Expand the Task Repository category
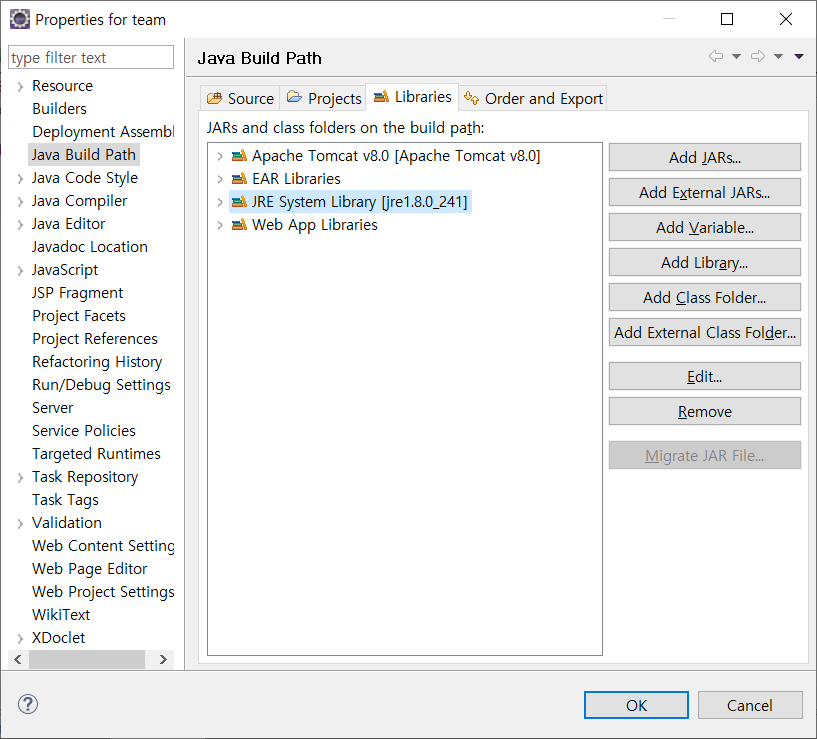The image size is (817, 739). click(20, 477)
